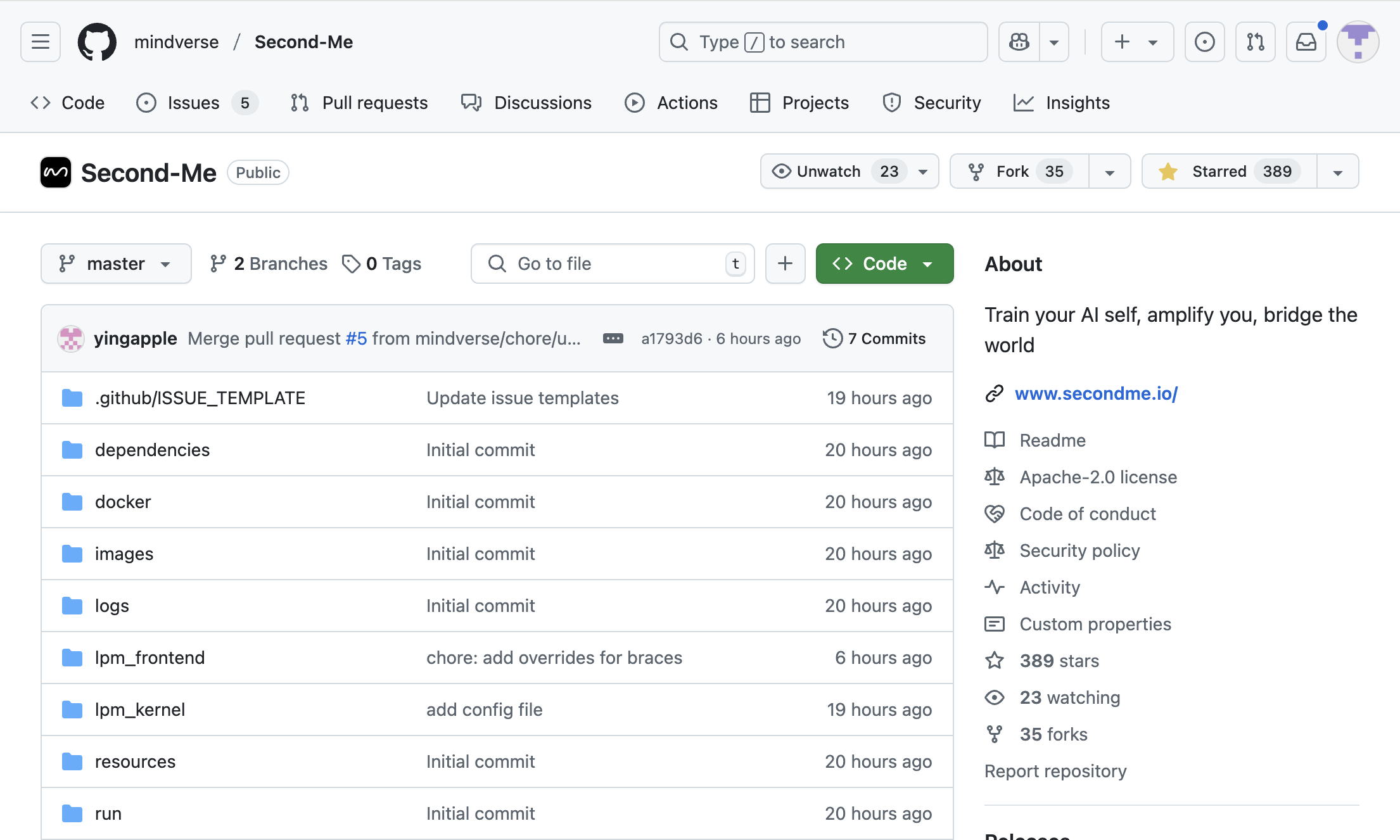Open the issues icon in header
The width and height of the screenshot is (1400, 840).
click(x=1204, y=42)
